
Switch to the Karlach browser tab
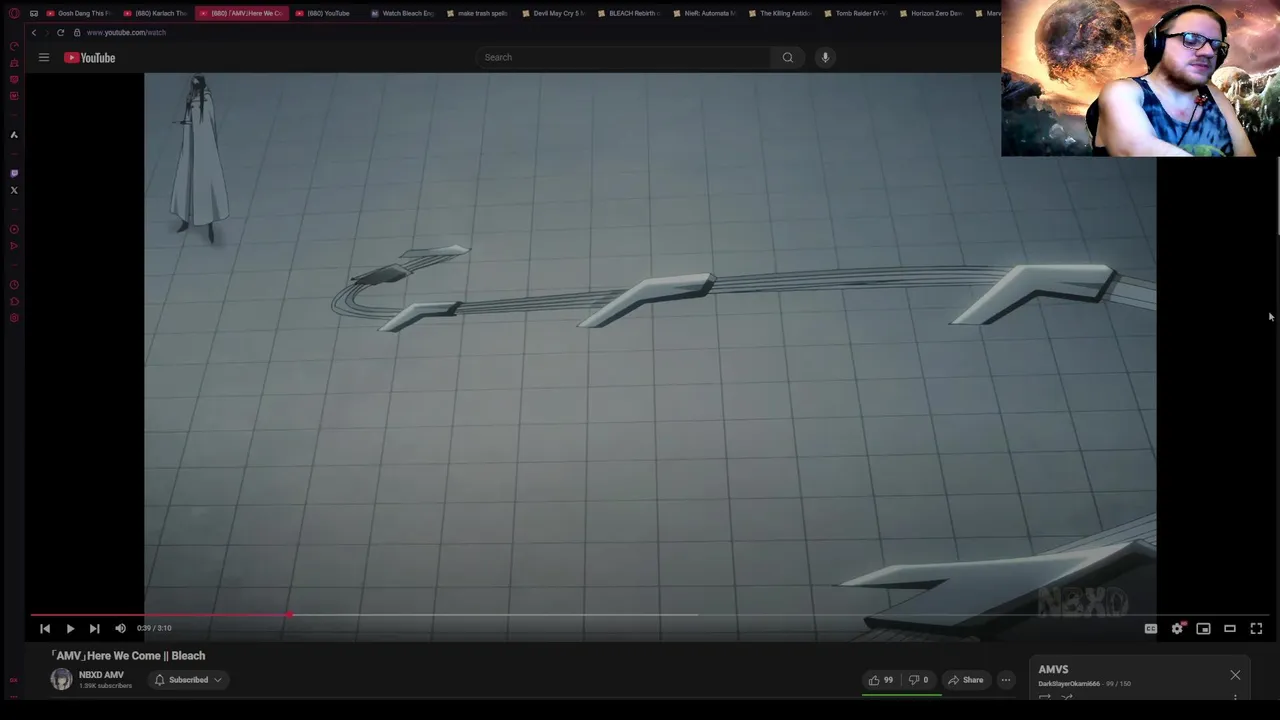coord(155,13)
